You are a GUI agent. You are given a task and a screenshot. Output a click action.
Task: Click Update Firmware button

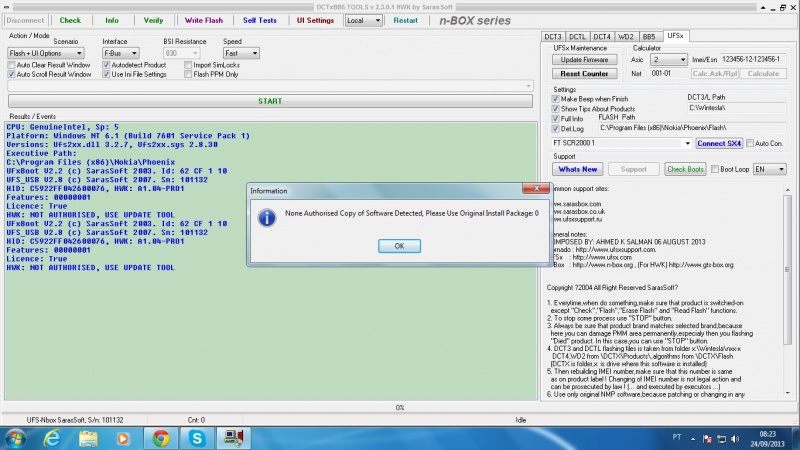pos(584,60)
